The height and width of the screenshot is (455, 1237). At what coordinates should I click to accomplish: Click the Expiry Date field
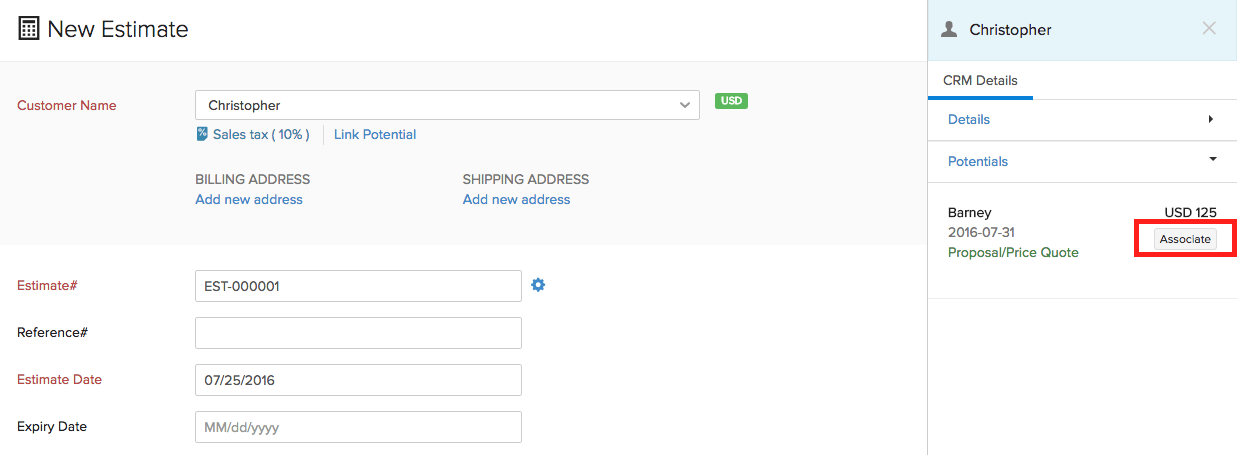tap(358, 427)
